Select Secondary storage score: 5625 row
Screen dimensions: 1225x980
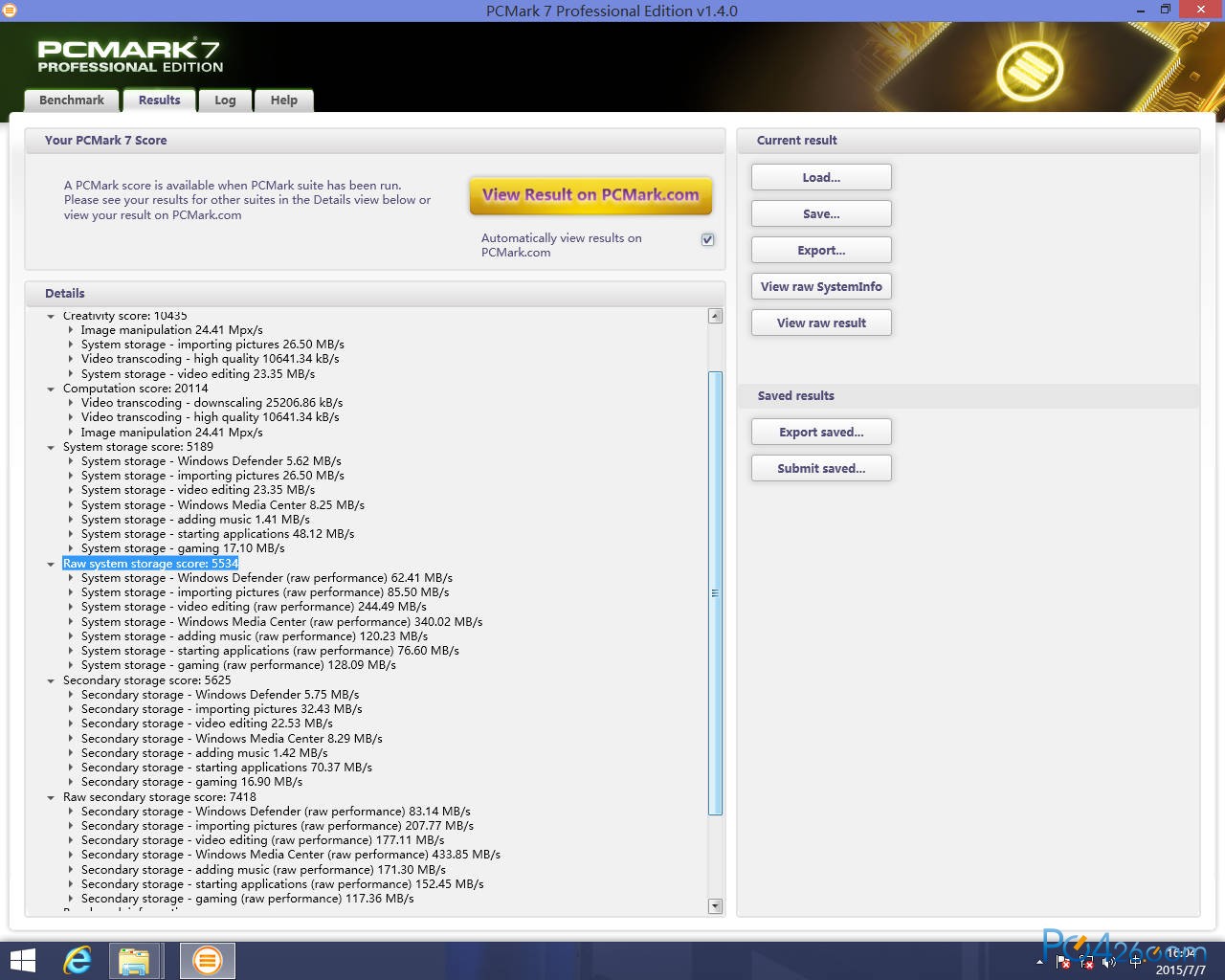point(146,680)
